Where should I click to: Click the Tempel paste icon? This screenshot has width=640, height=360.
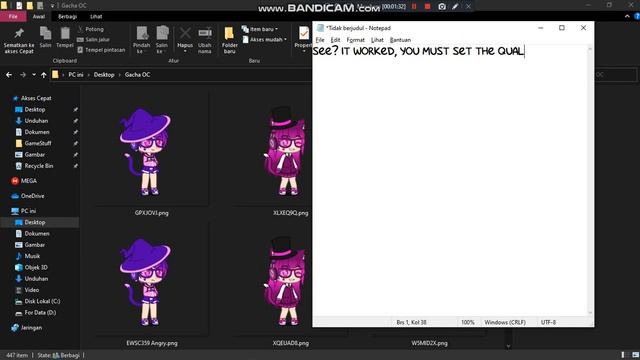[x=65, y=33]
